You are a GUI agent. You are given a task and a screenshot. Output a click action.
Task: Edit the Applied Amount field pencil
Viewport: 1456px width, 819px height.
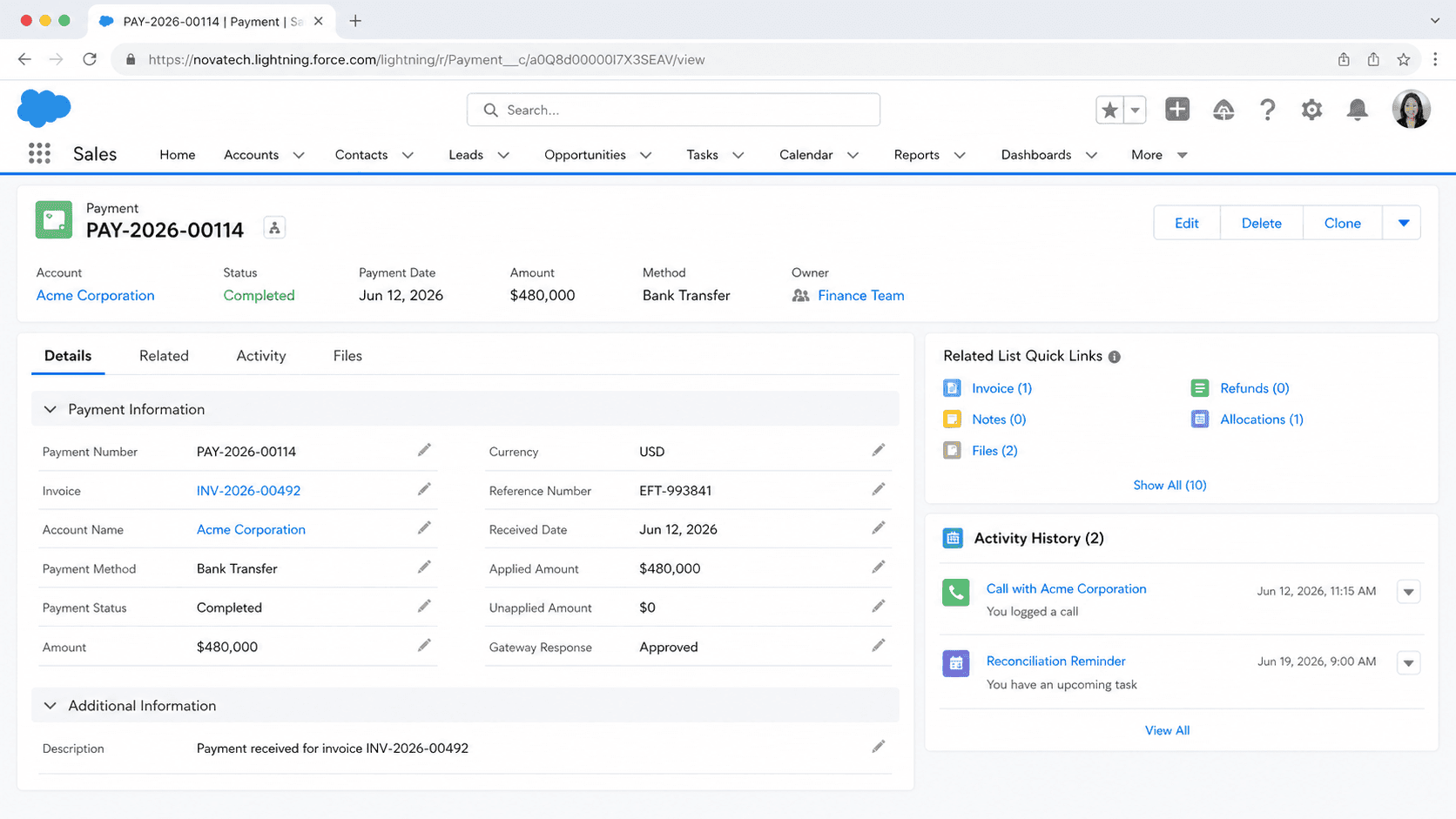[x=879, y=567]
